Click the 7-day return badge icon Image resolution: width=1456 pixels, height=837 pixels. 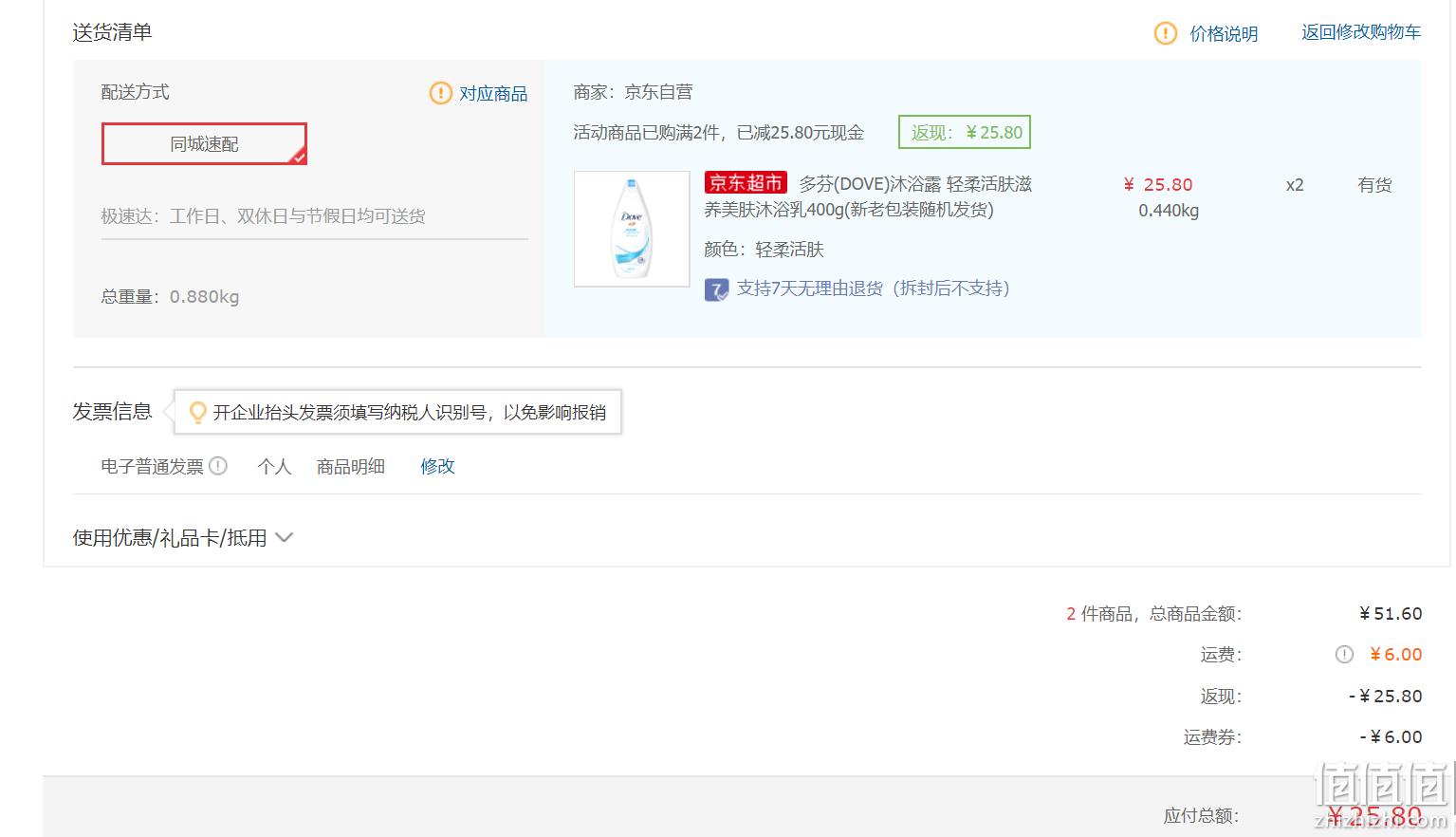coord(716,289)
